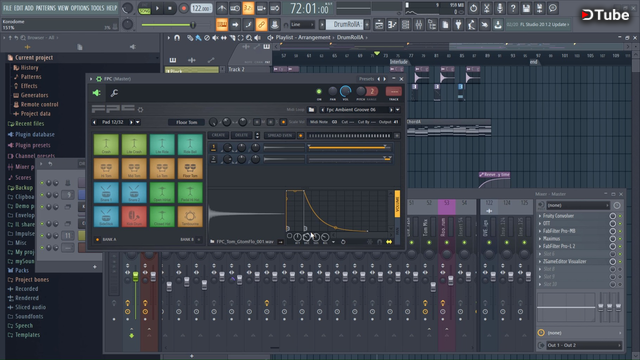Toggle the countdown before recording icon
Viewport: 640px width, 360px height.
click(248, 8)
